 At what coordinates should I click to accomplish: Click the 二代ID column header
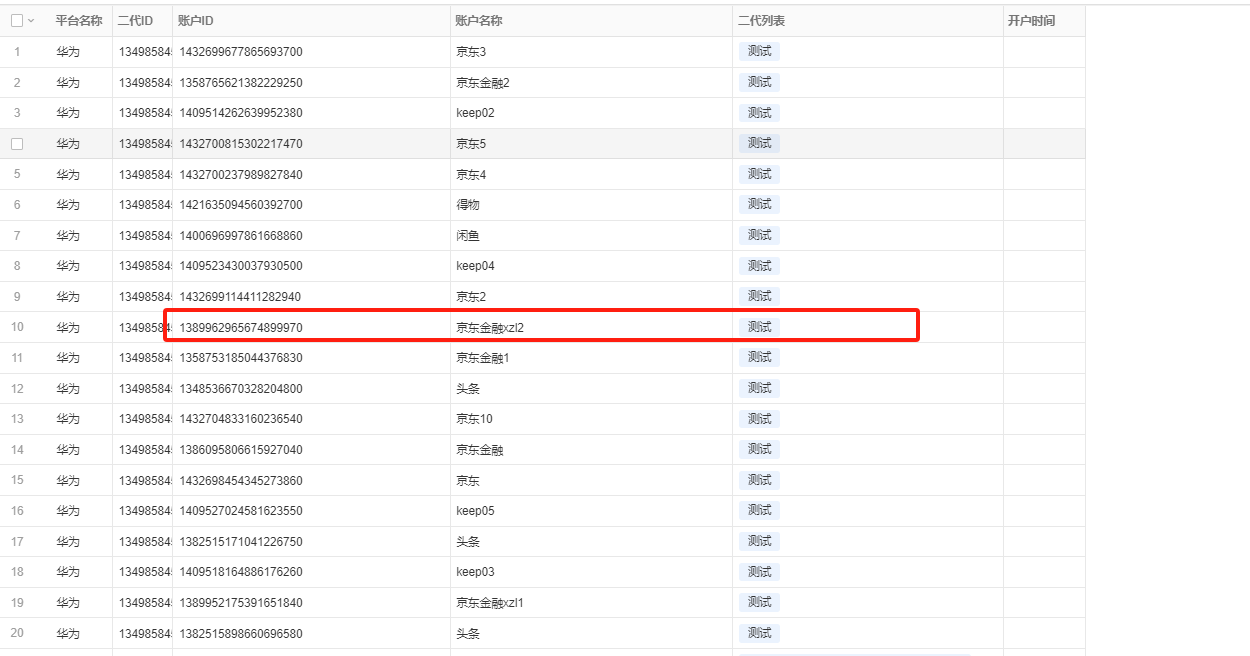[x=135, y=21]
